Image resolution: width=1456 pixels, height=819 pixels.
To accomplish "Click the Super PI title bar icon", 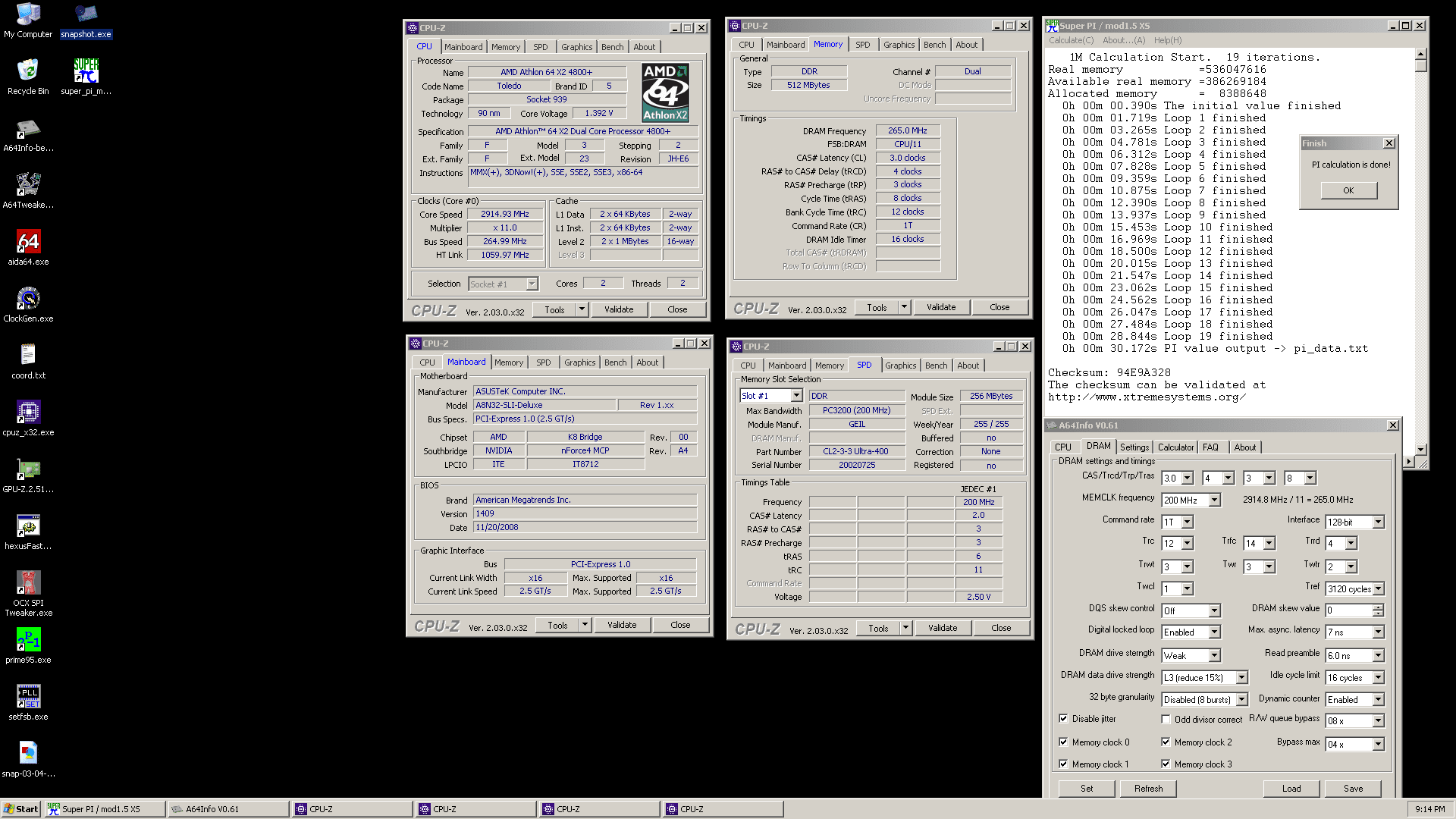I will coord(1052,26).
